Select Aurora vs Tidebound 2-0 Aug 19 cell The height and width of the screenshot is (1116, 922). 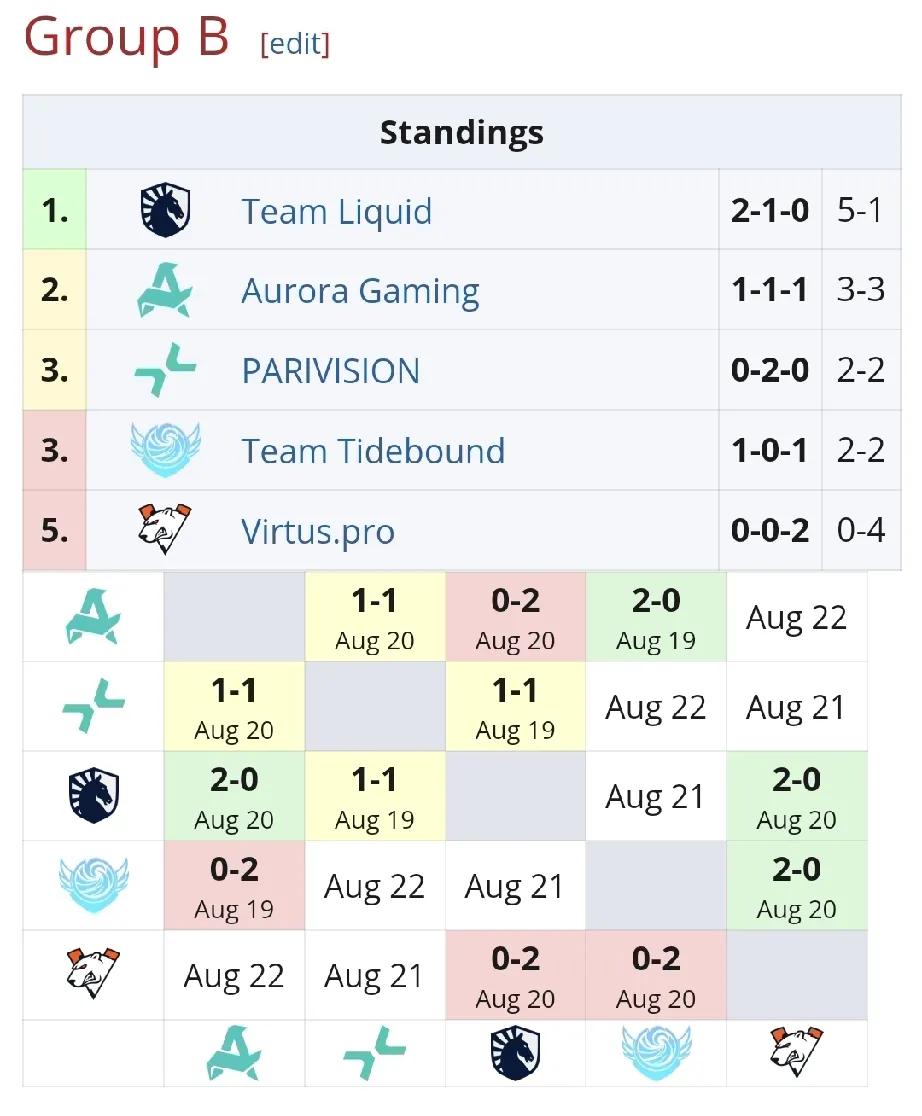tap(656, 617)
